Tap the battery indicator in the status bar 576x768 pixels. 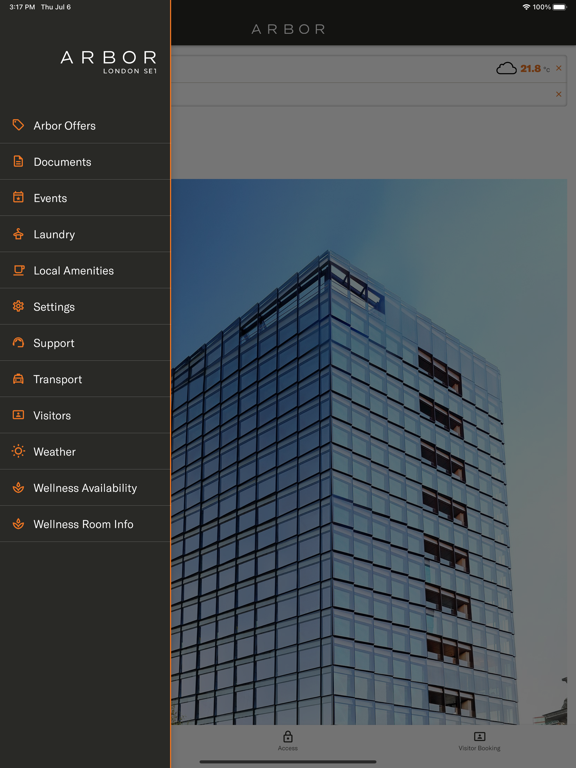(x=560, y=7)
